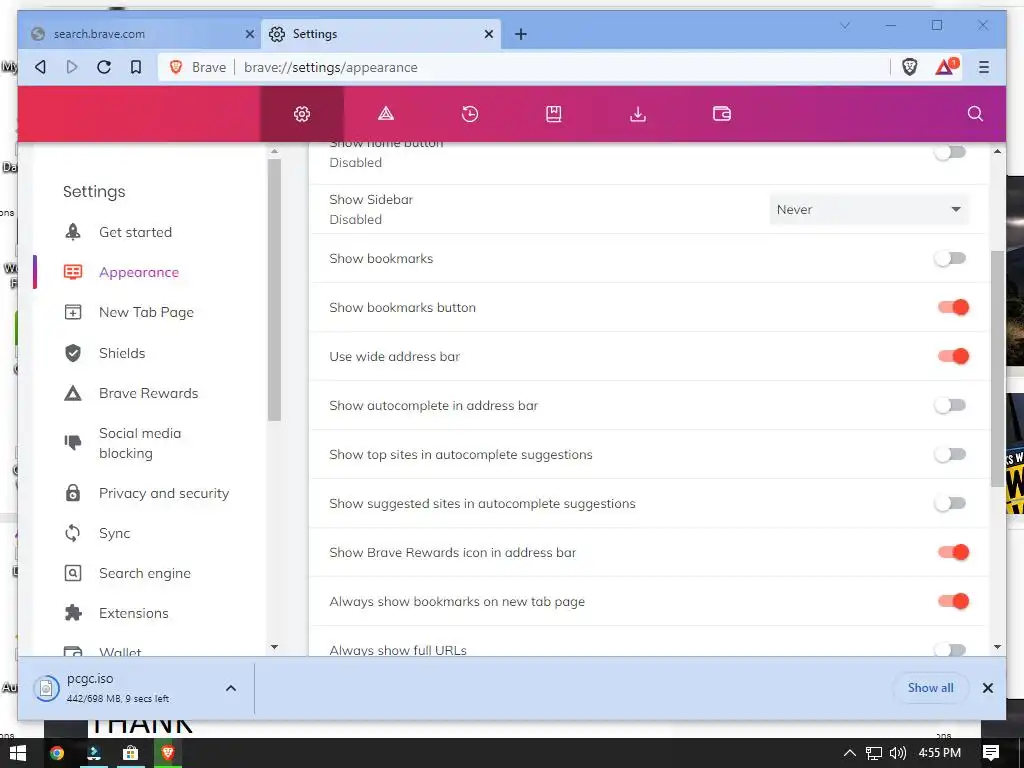This screenshot has width=1024, height=768.
Task: Open a new tab with the plus button
Action: (x=520, y=34)
